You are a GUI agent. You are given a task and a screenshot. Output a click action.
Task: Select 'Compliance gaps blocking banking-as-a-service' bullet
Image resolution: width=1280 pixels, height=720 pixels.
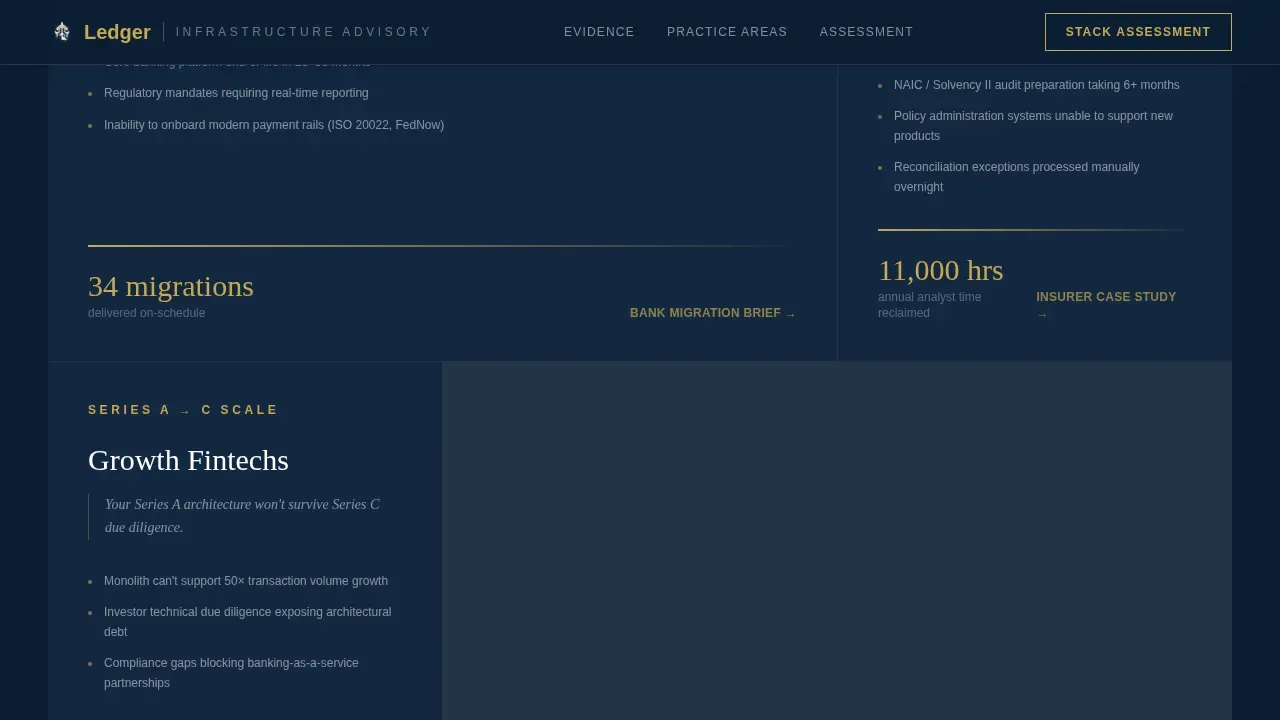[231, 673]
